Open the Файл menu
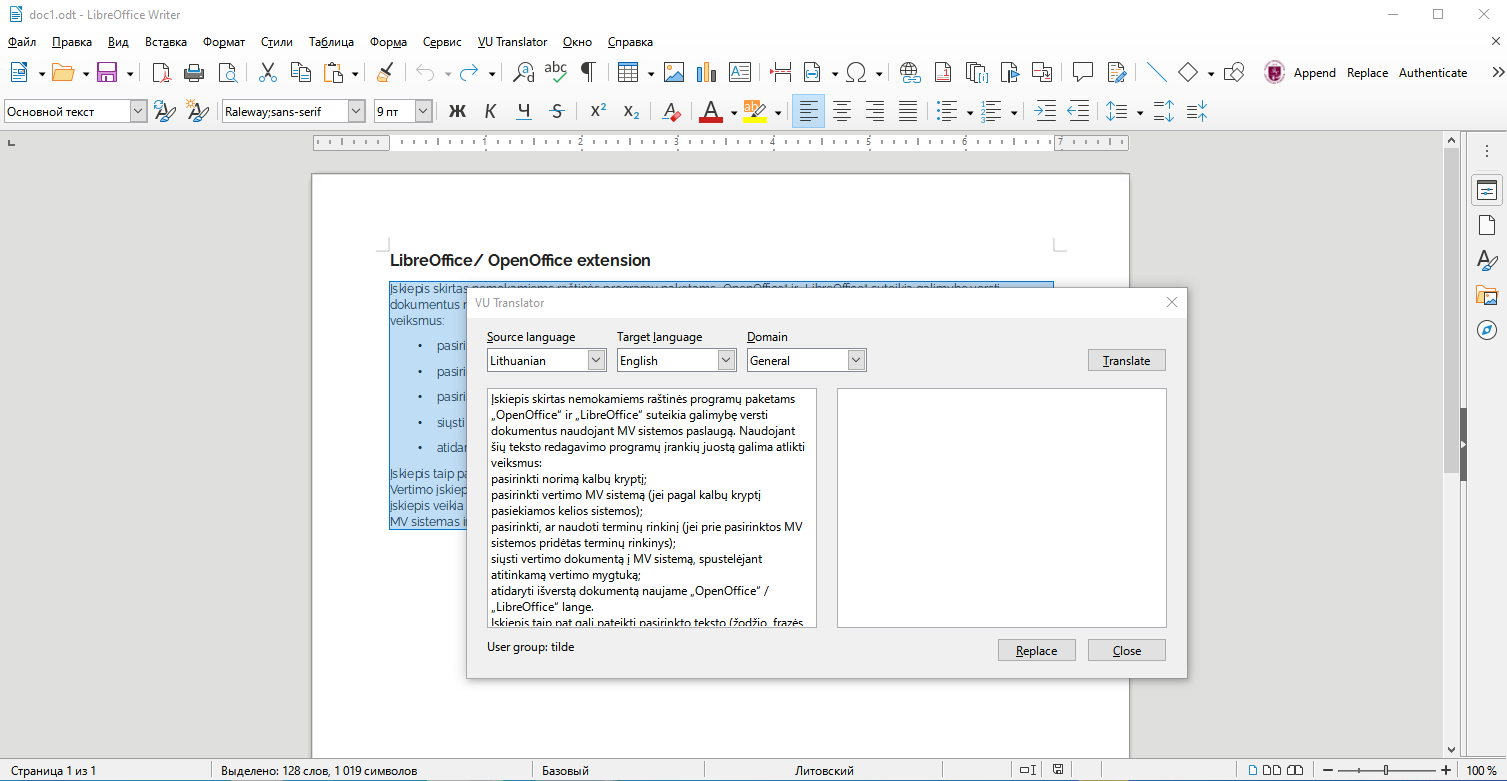Viewport: 1507px width, 781px height. pyautogui.click(x=22, y=42)
